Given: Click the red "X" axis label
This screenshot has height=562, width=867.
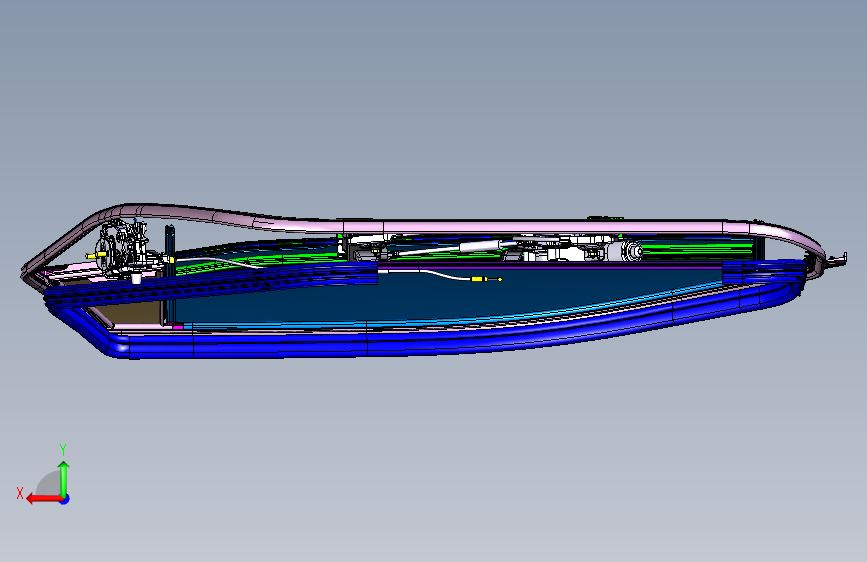Looking at the screenshot, I should click(20, 493).
